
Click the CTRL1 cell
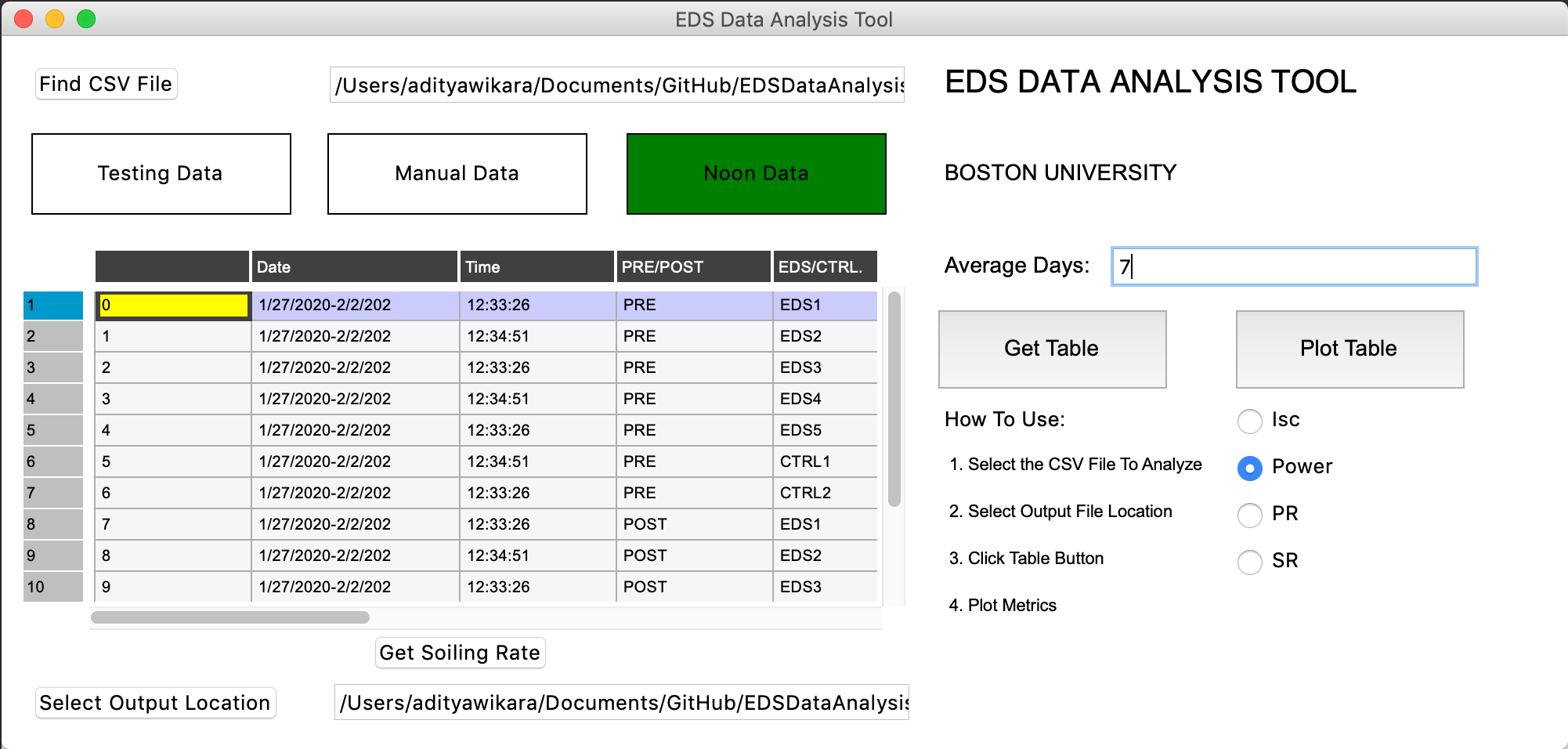pyautogui.click(x=826, y=461)
